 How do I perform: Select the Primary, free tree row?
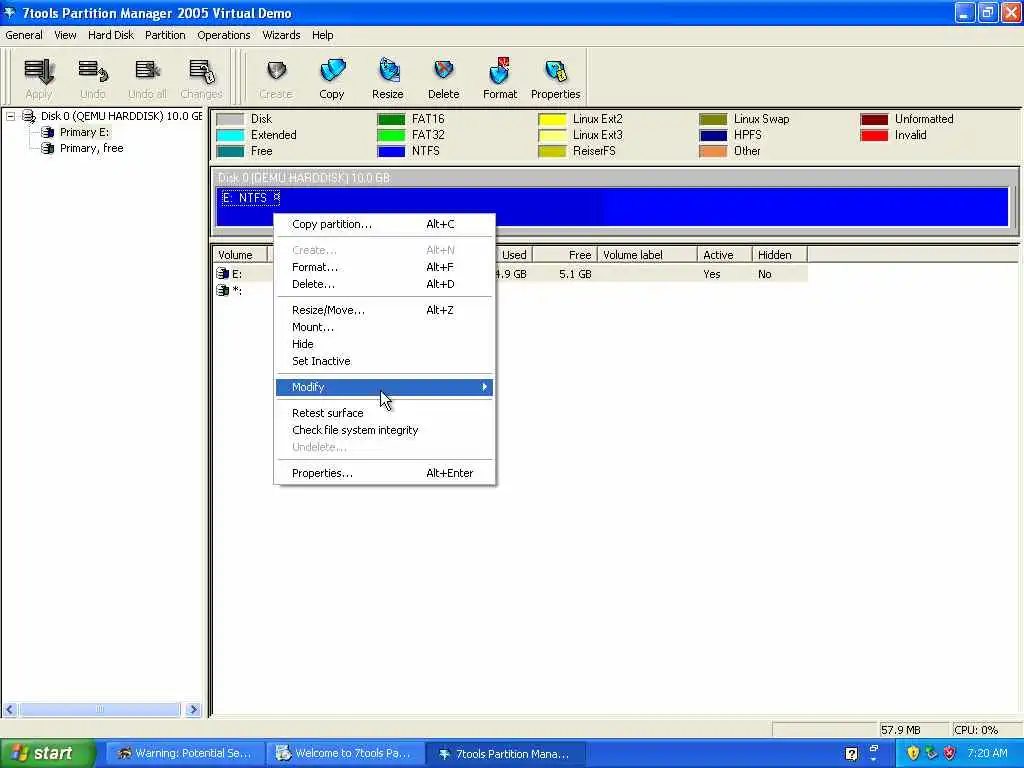tap(91, 148)
